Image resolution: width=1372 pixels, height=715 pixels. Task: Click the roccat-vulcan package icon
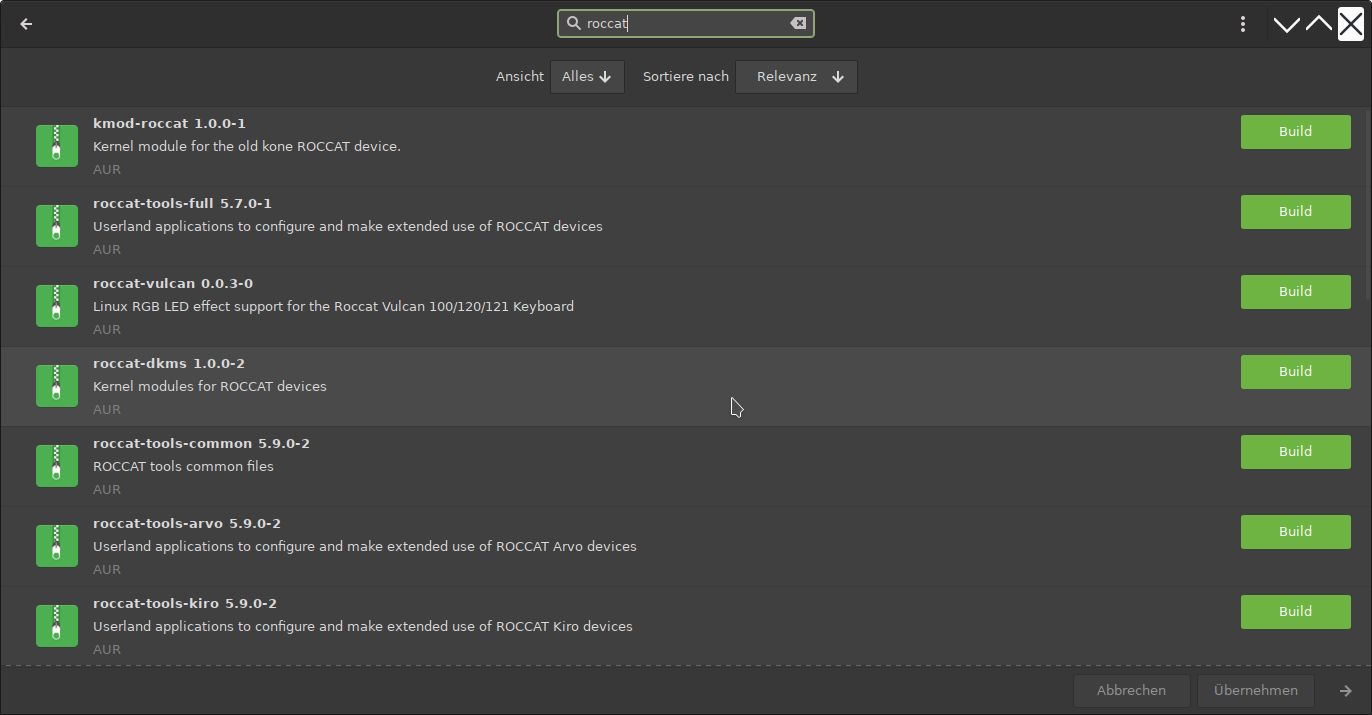click(57, 306)
